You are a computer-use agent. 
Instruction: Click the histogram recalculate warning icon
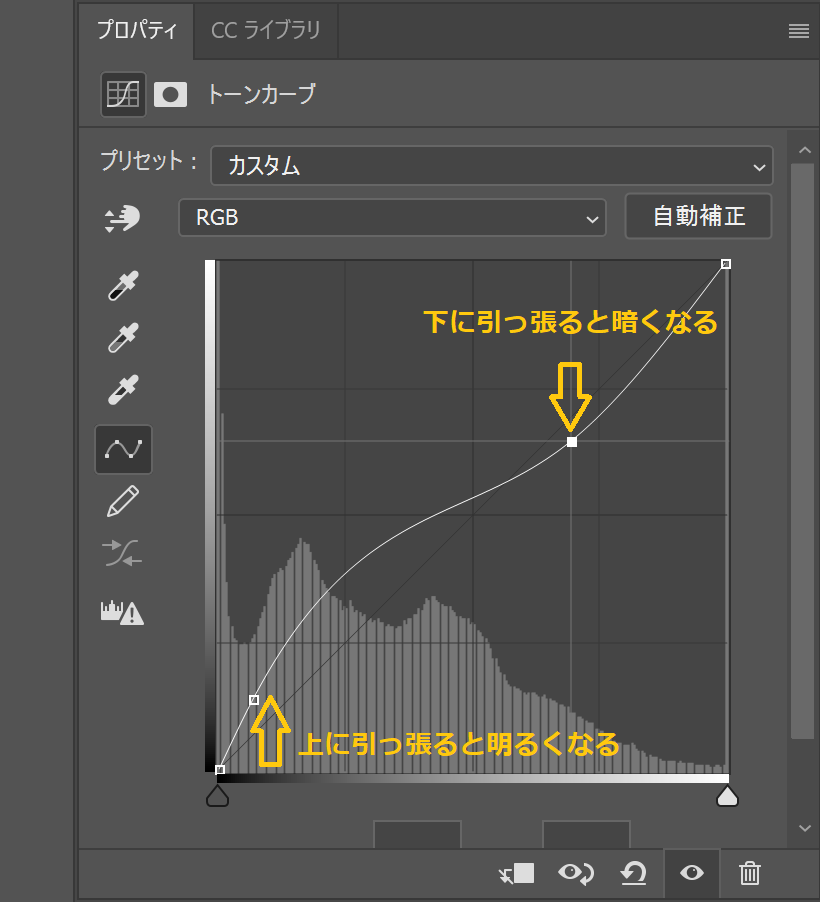pyautogui.click(x=122, y=613)
